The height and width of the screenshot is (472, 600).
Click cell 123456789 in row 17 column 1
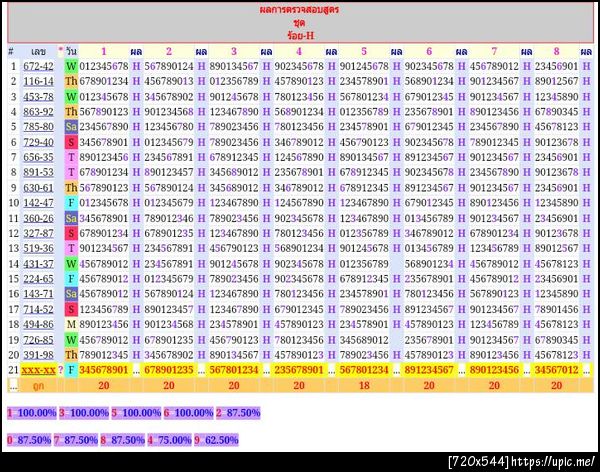click(104, 309)
